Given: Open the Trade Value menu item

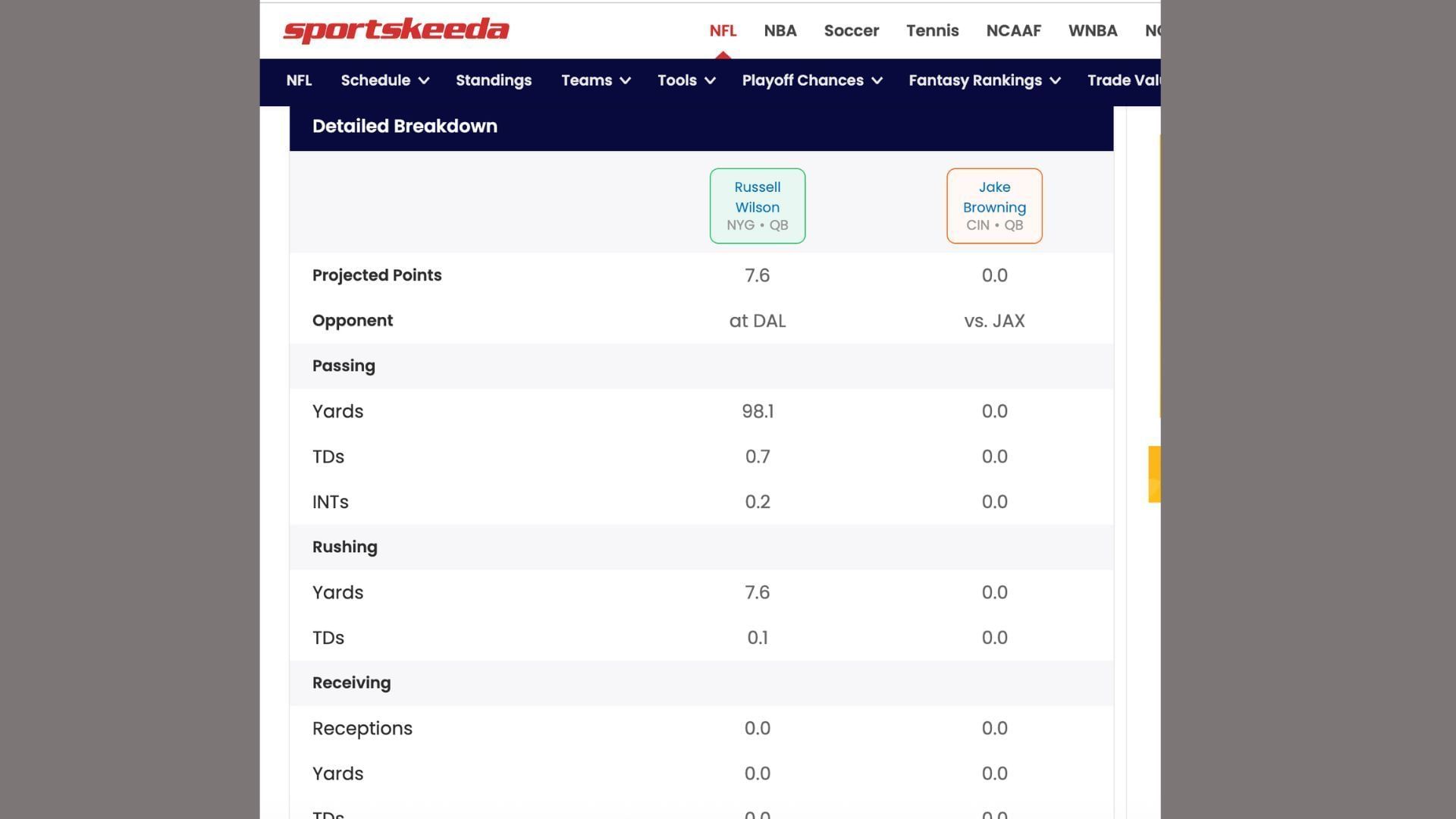Looking at the screenshot, I should (x=1122, y=80).
